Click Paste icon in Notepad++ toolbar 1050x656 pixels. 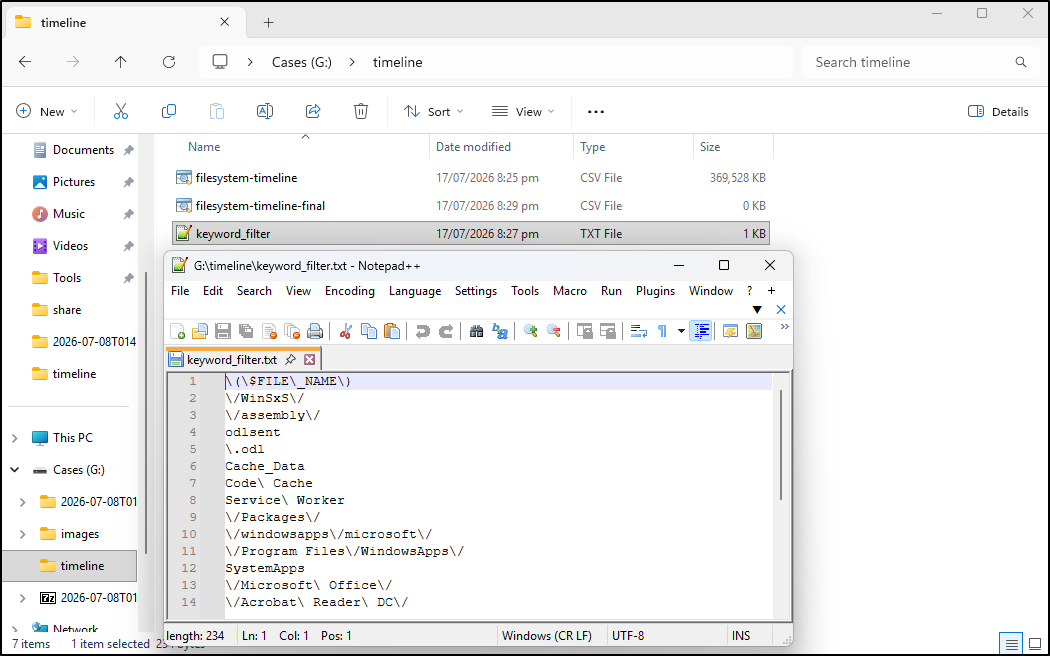pos(392,331)
